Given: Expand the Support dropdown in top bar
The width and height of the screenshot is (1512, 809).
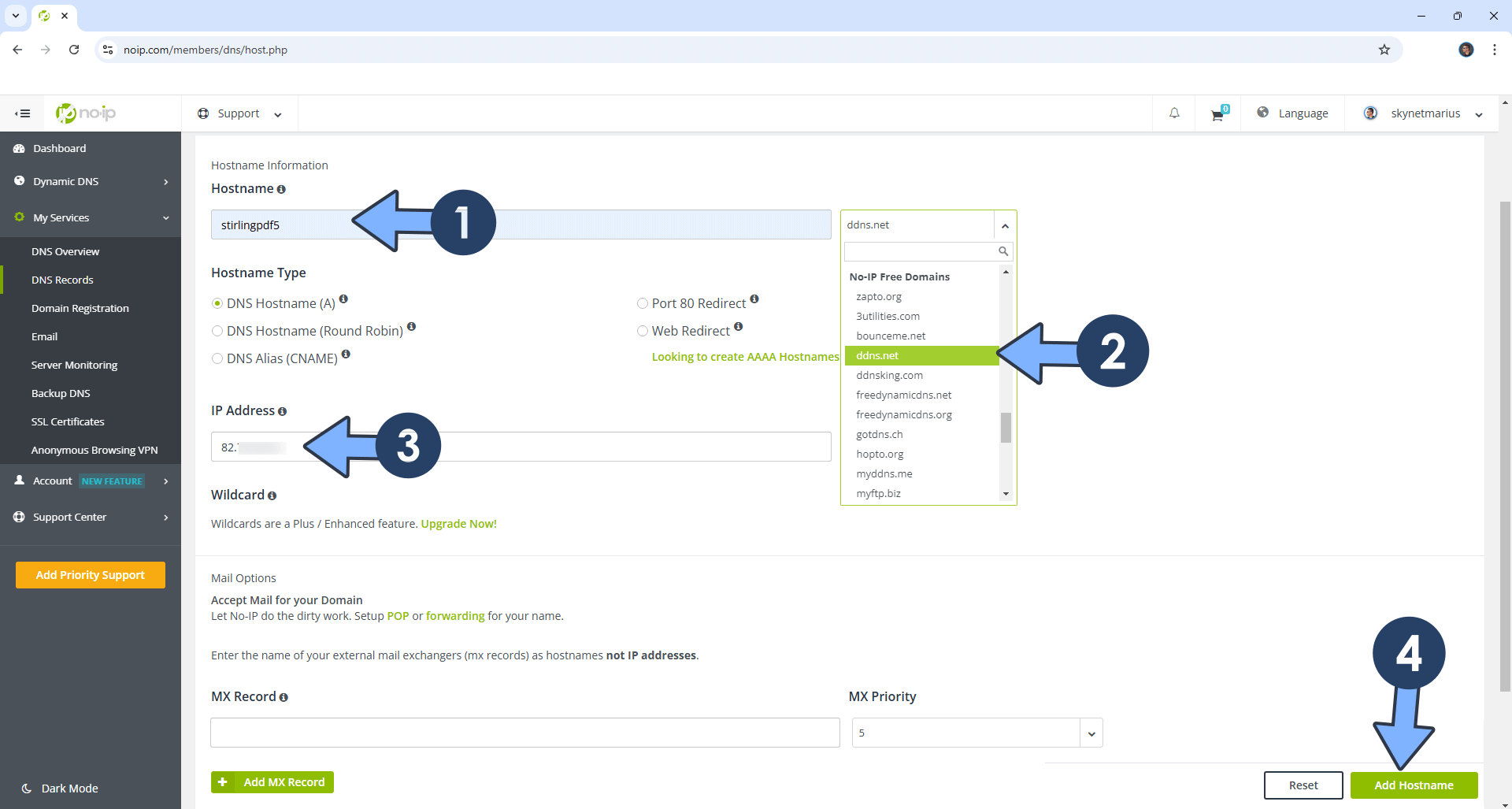Looking at the screenshot, I should [x=278, y=114].
